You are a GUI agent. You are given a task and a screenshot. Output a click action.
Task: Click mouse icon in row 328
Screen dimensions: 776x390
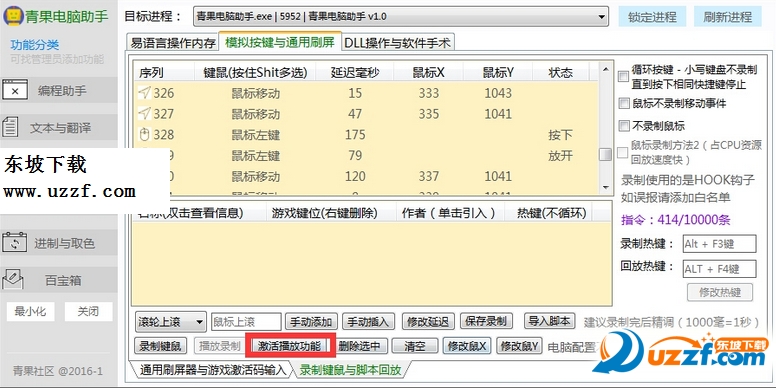click(145, 134)
